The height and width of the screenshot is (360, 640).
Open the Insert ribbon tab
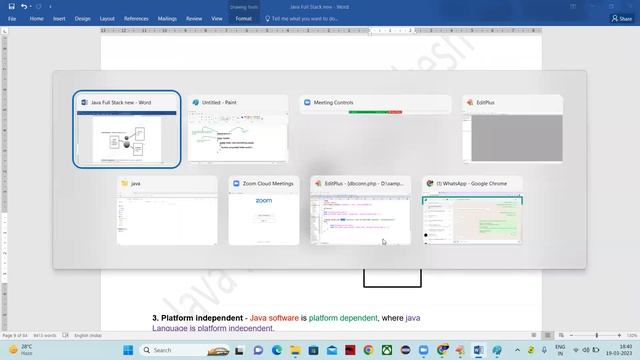tap(59, 19)
